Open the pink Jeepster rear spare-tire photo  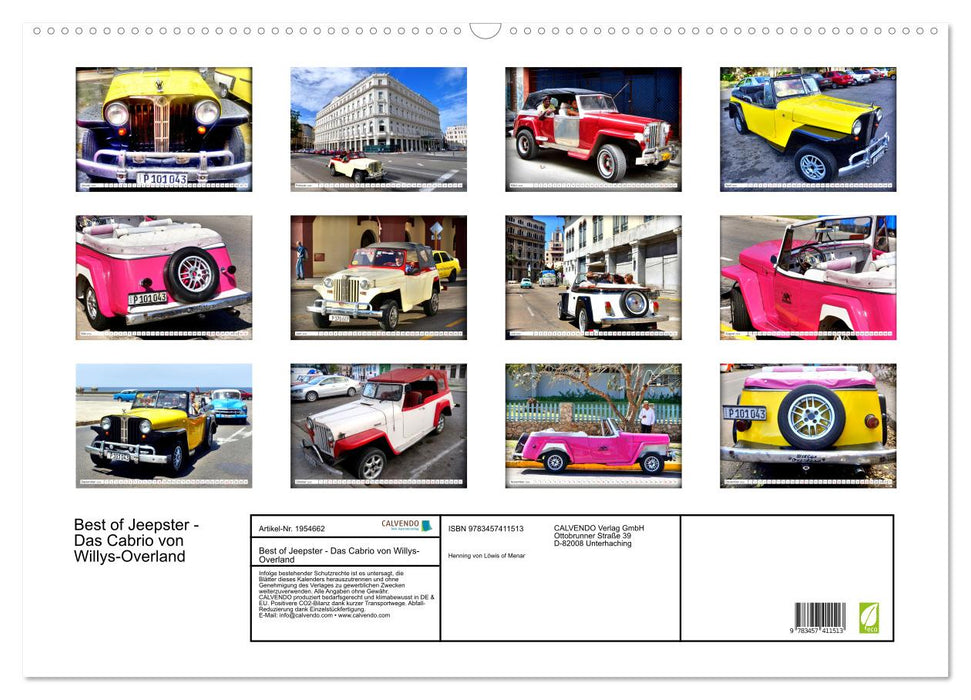[x=162, y=277]
